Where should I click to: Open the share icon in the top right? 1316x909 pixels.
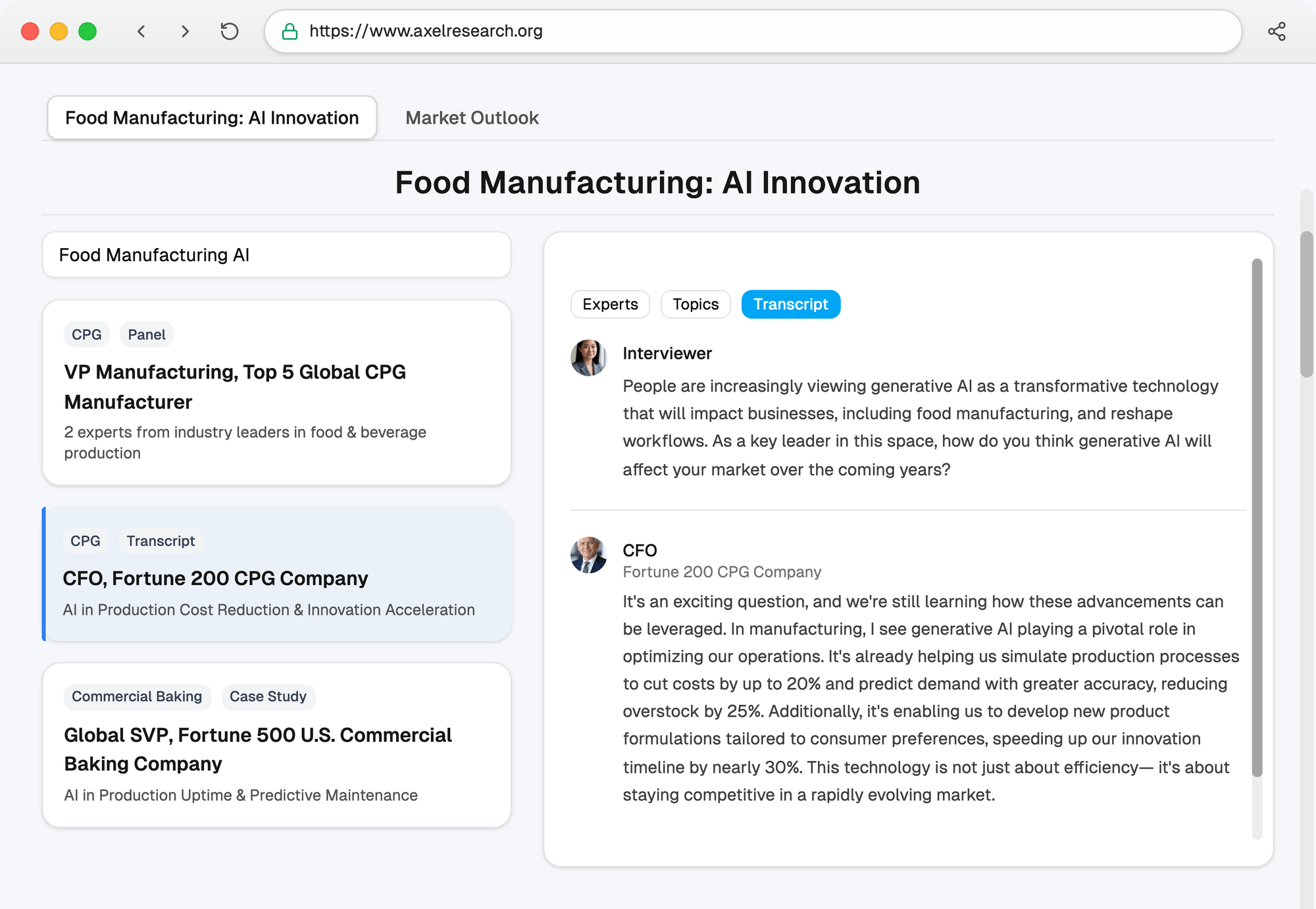coord(1277,31)
